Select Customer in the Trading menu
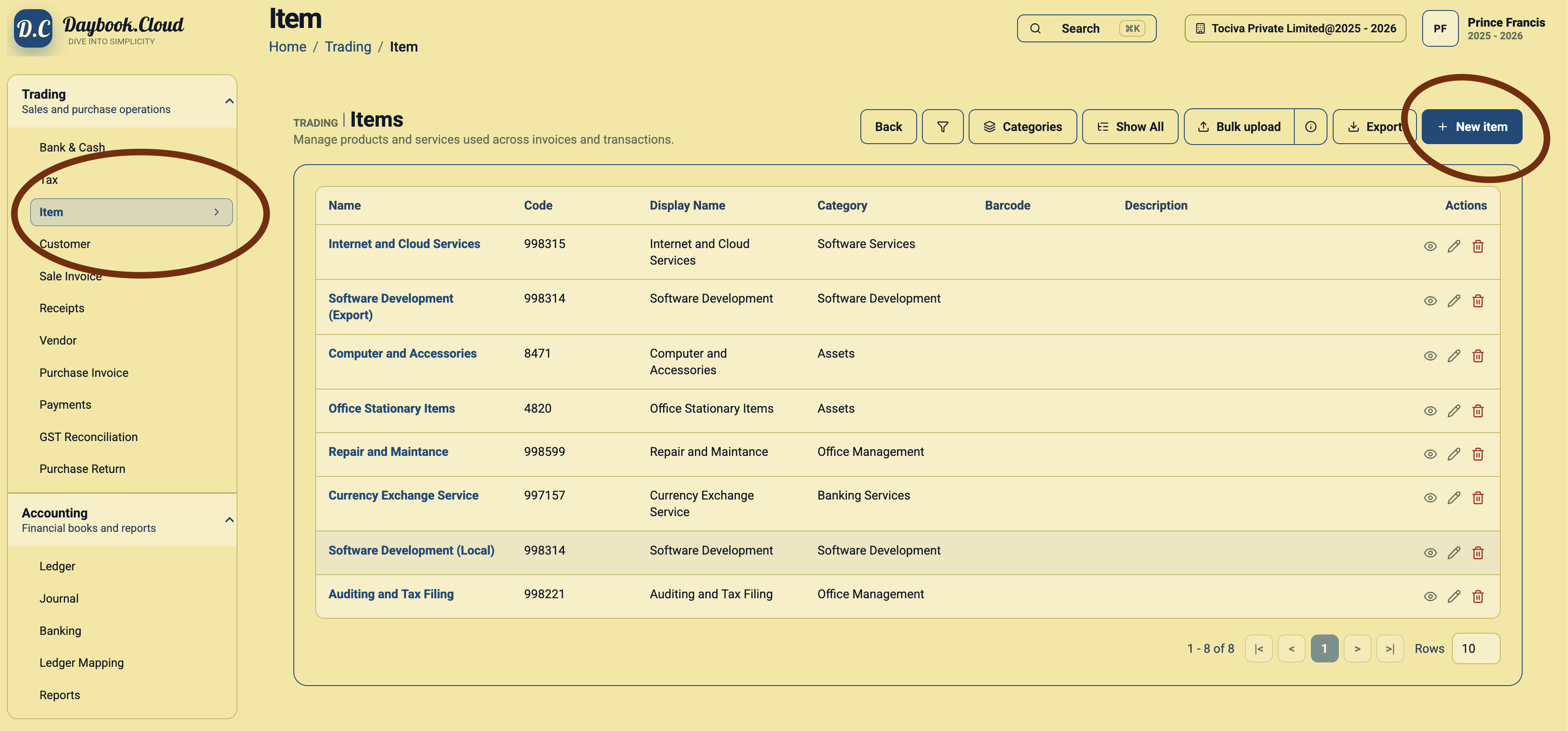This screenshot has height=731, width=1568. (x=65, y=244)
